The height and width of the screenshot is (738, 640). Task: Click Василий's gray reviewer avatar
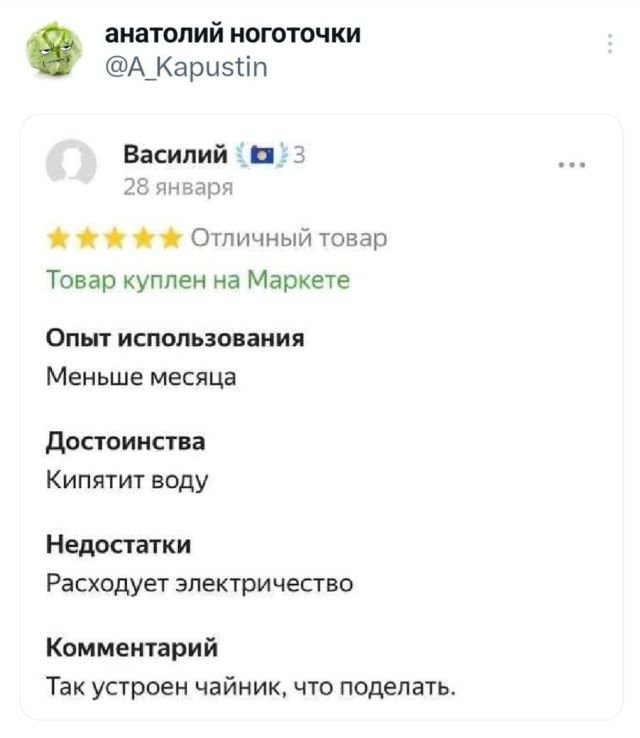(x=72, y=162)
